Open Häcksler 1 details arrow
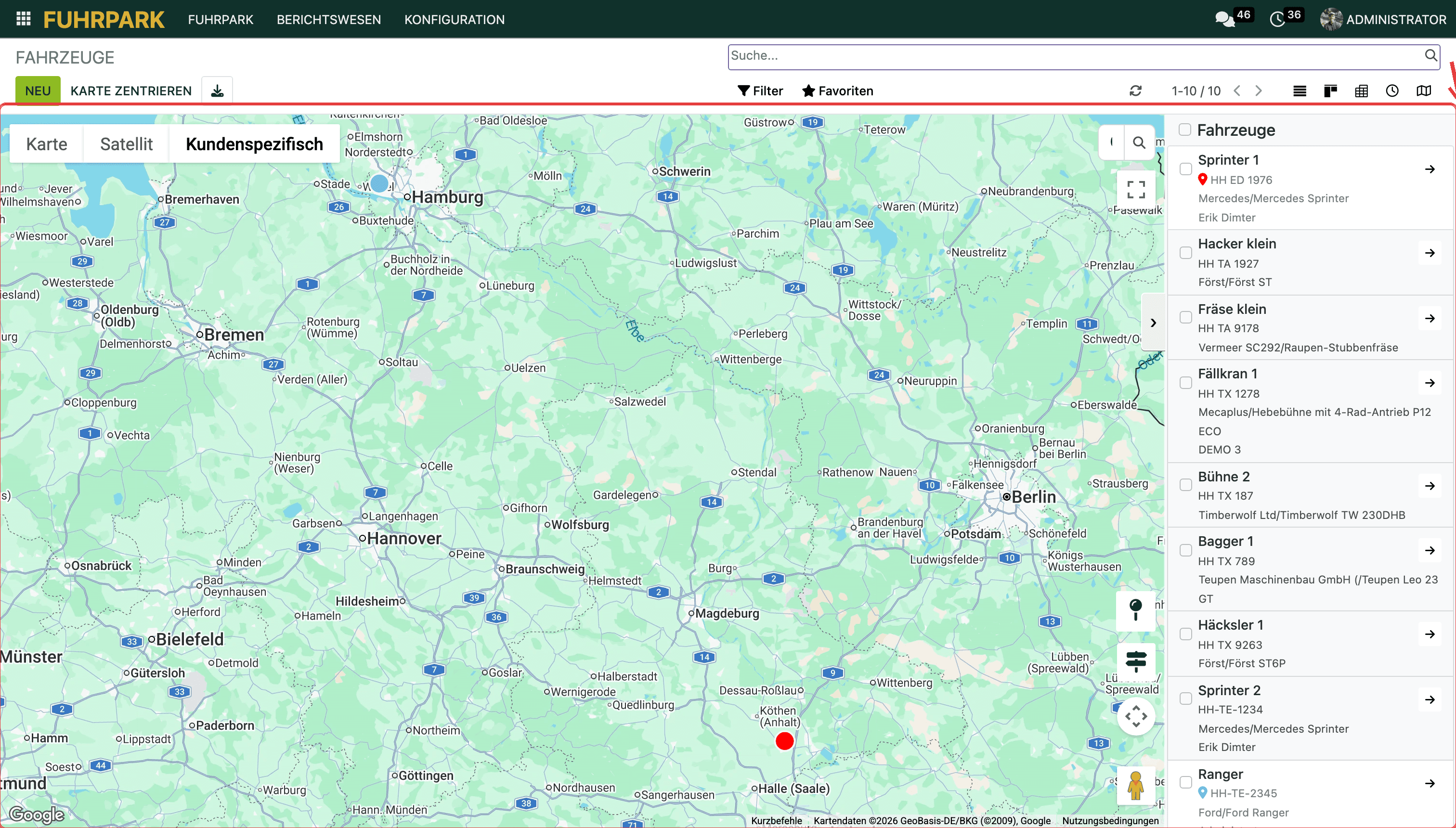The width and height of the screenshot is (1456, 828). 1430,634
